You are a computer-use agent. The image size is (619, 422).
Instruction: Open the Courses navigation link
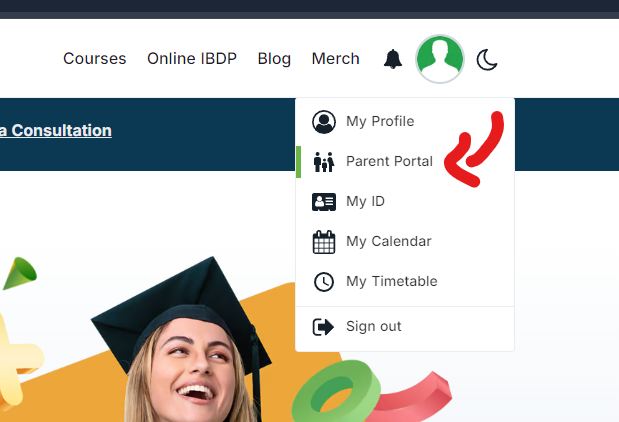[94, 59]
